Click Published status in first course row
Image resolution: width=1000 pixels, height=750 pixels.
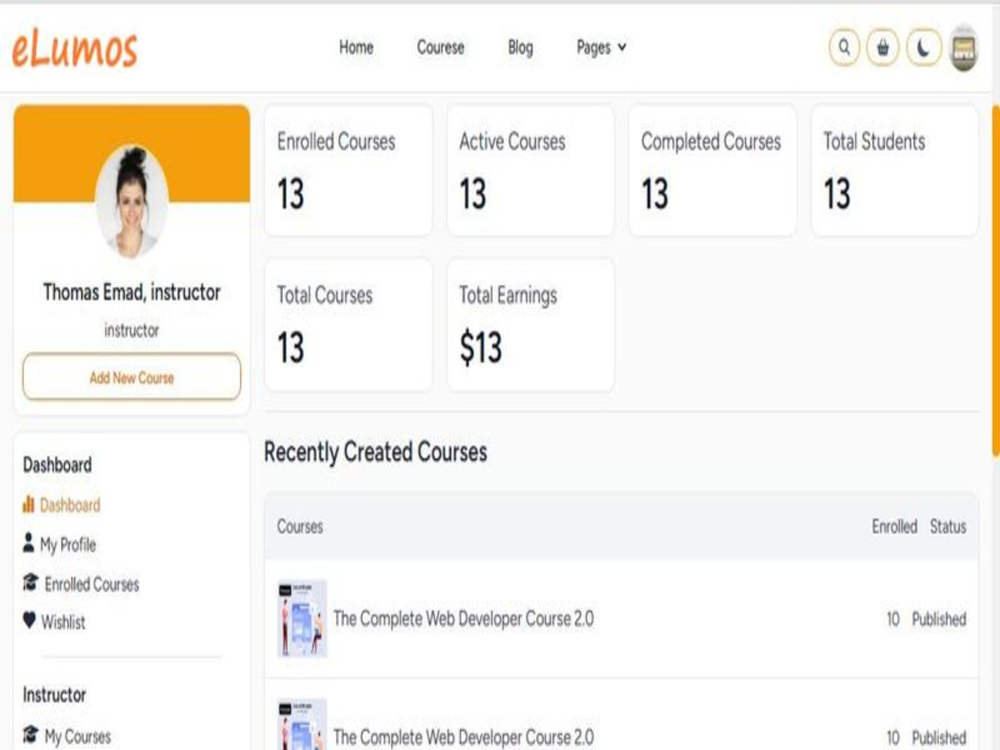coord(939,619)
